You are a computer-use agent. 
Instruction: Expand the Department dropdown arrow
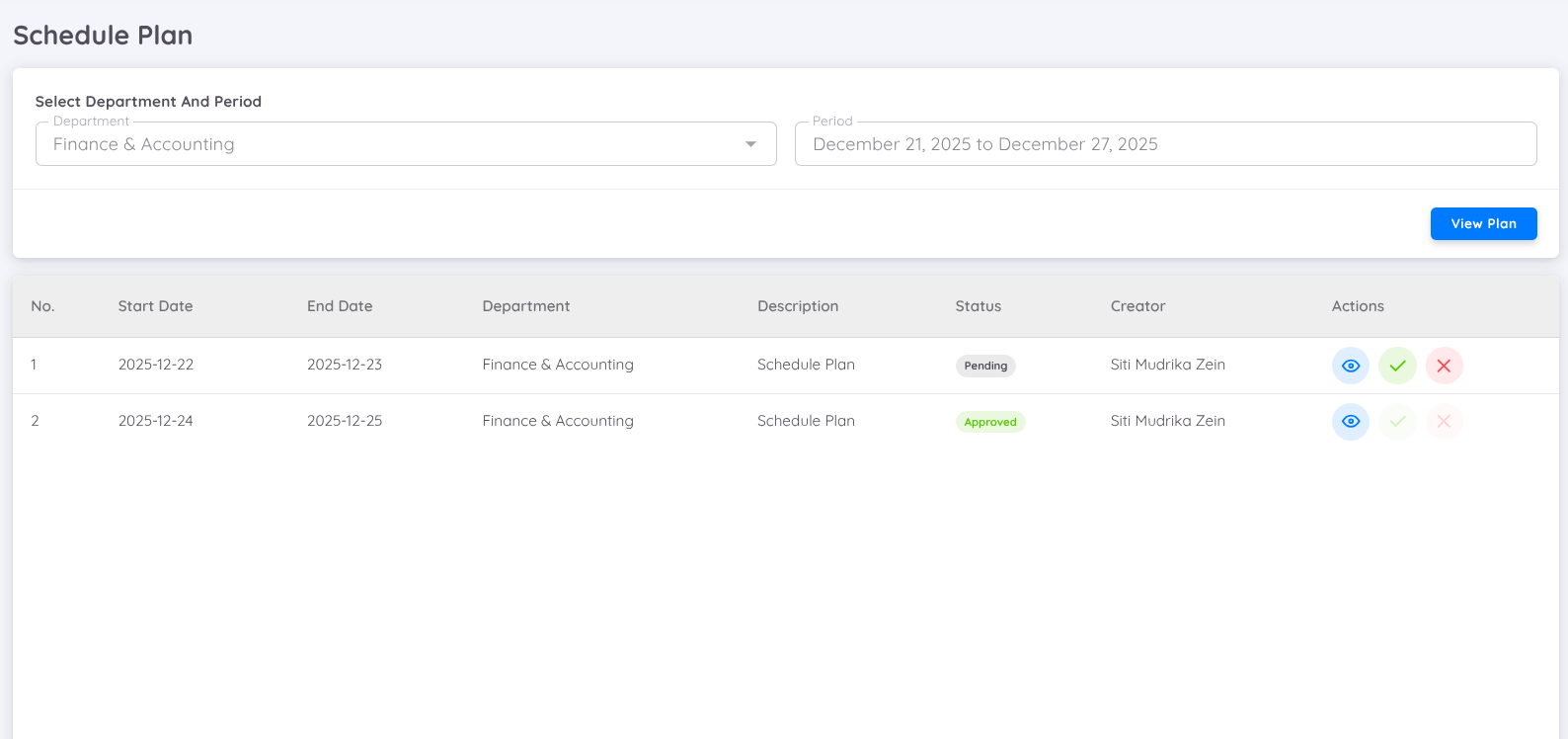click(x=750, y=144)
